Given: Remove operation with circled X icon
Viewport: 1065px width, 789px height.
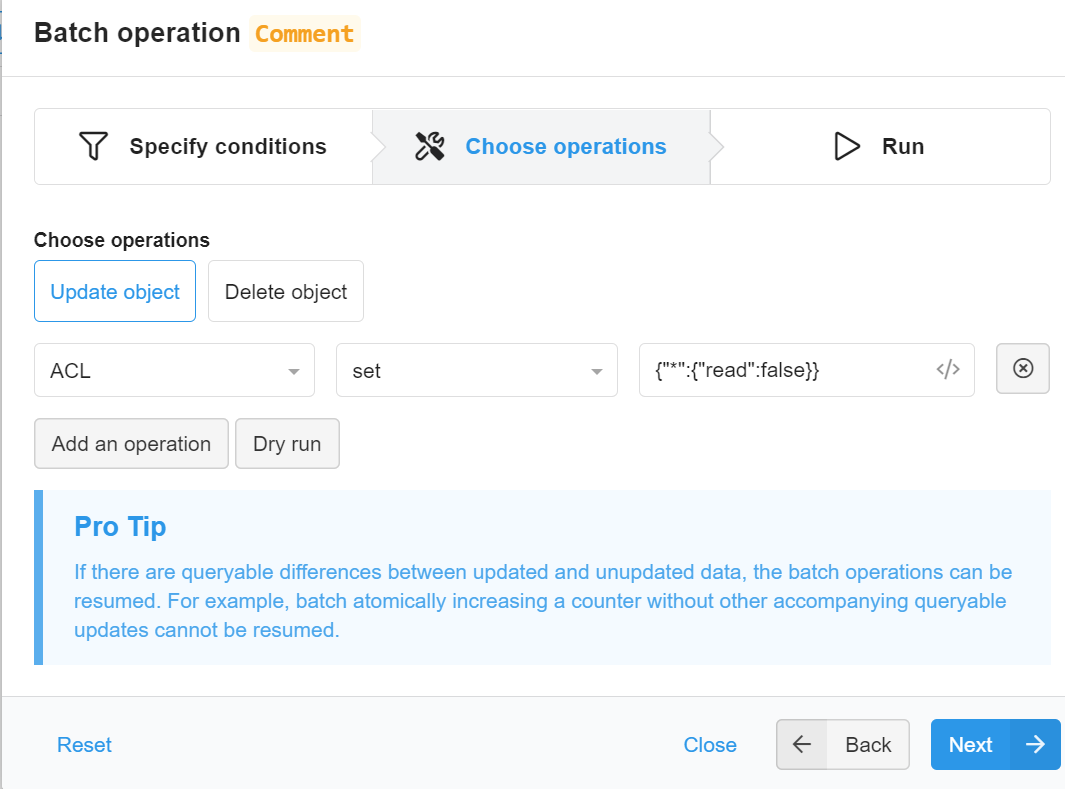Looking at the screenshot, I should [x=1023, y=369].
